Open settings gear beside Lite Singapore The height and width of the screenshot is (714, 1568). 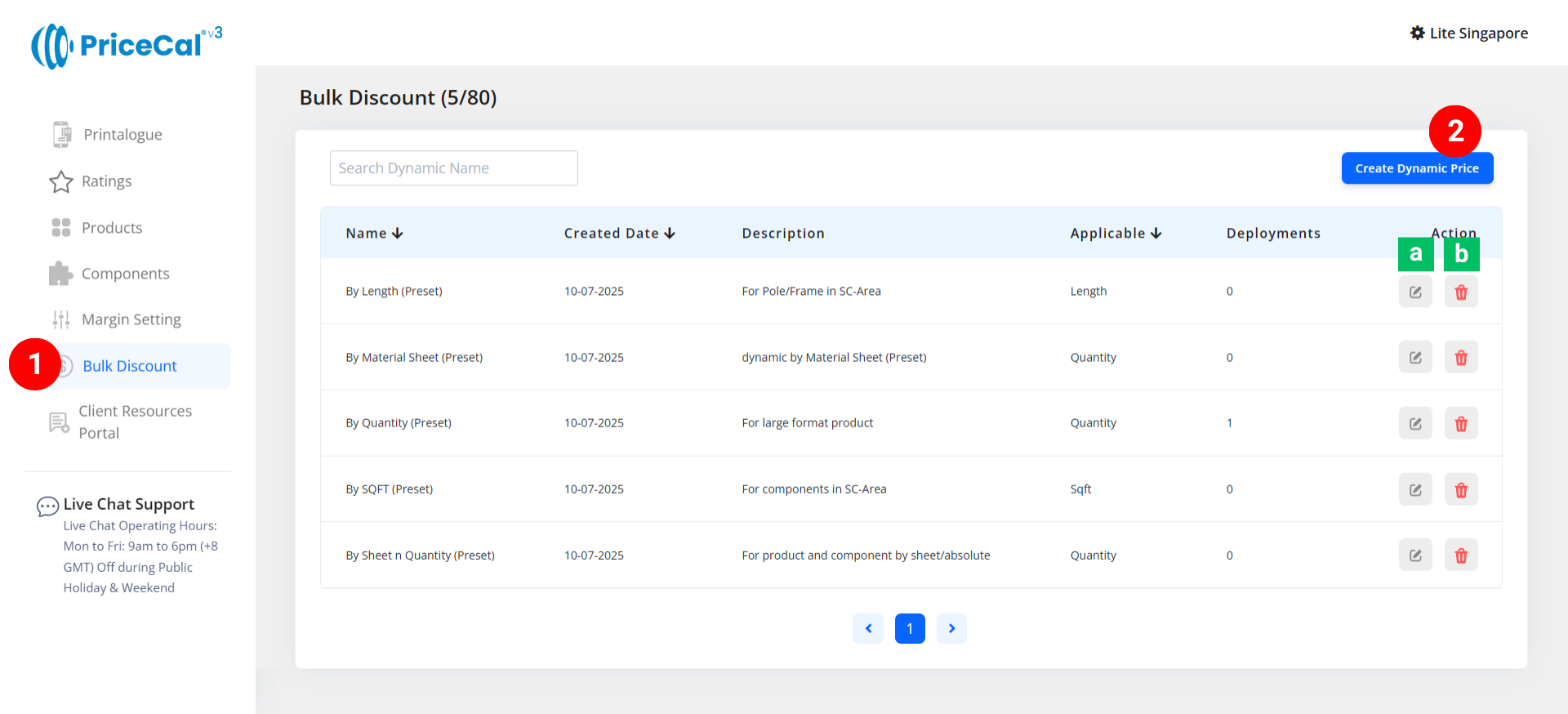[x=1417, y=33]
